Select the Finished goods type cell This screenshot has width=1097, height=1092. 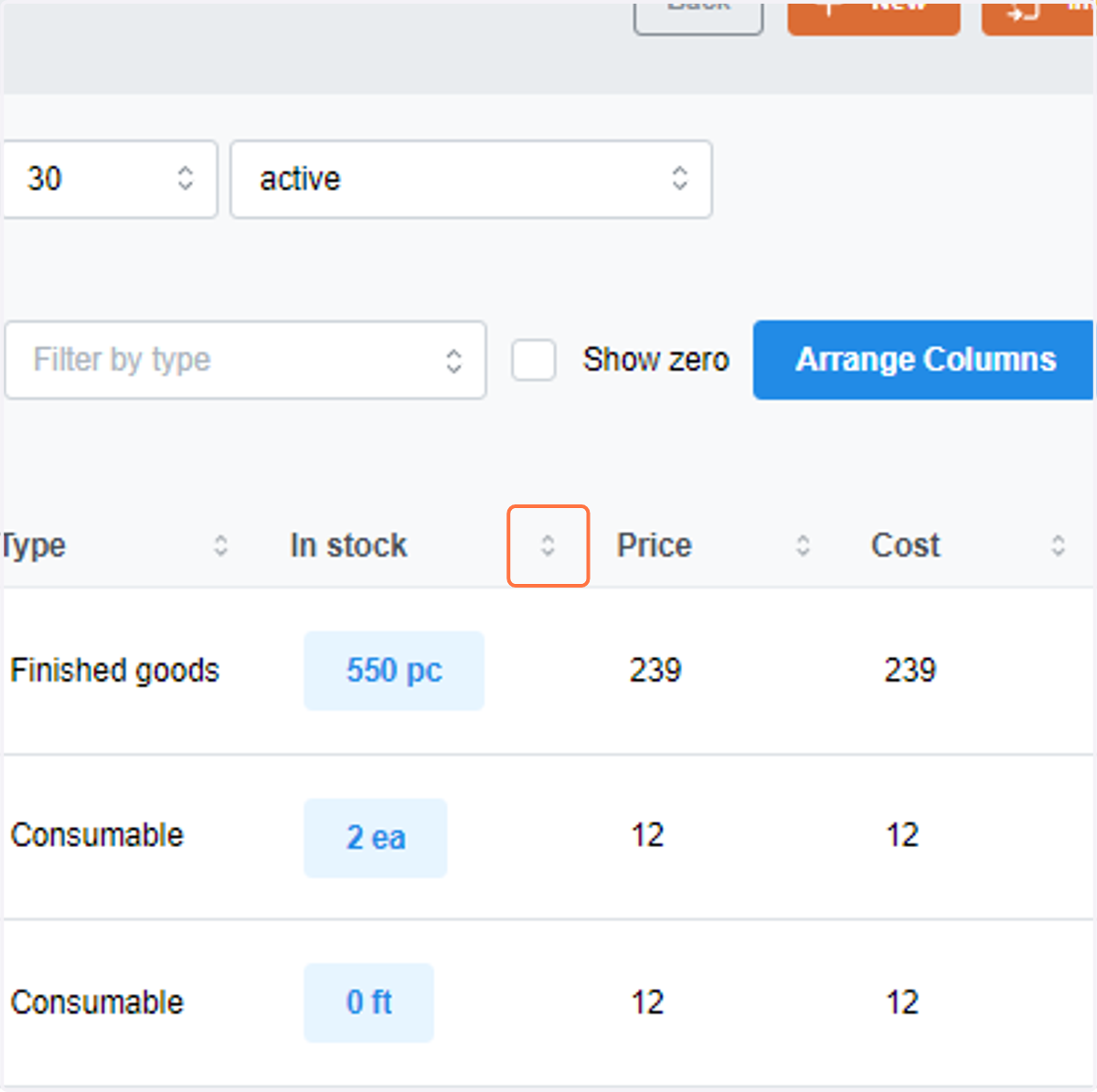coord(115,671)
